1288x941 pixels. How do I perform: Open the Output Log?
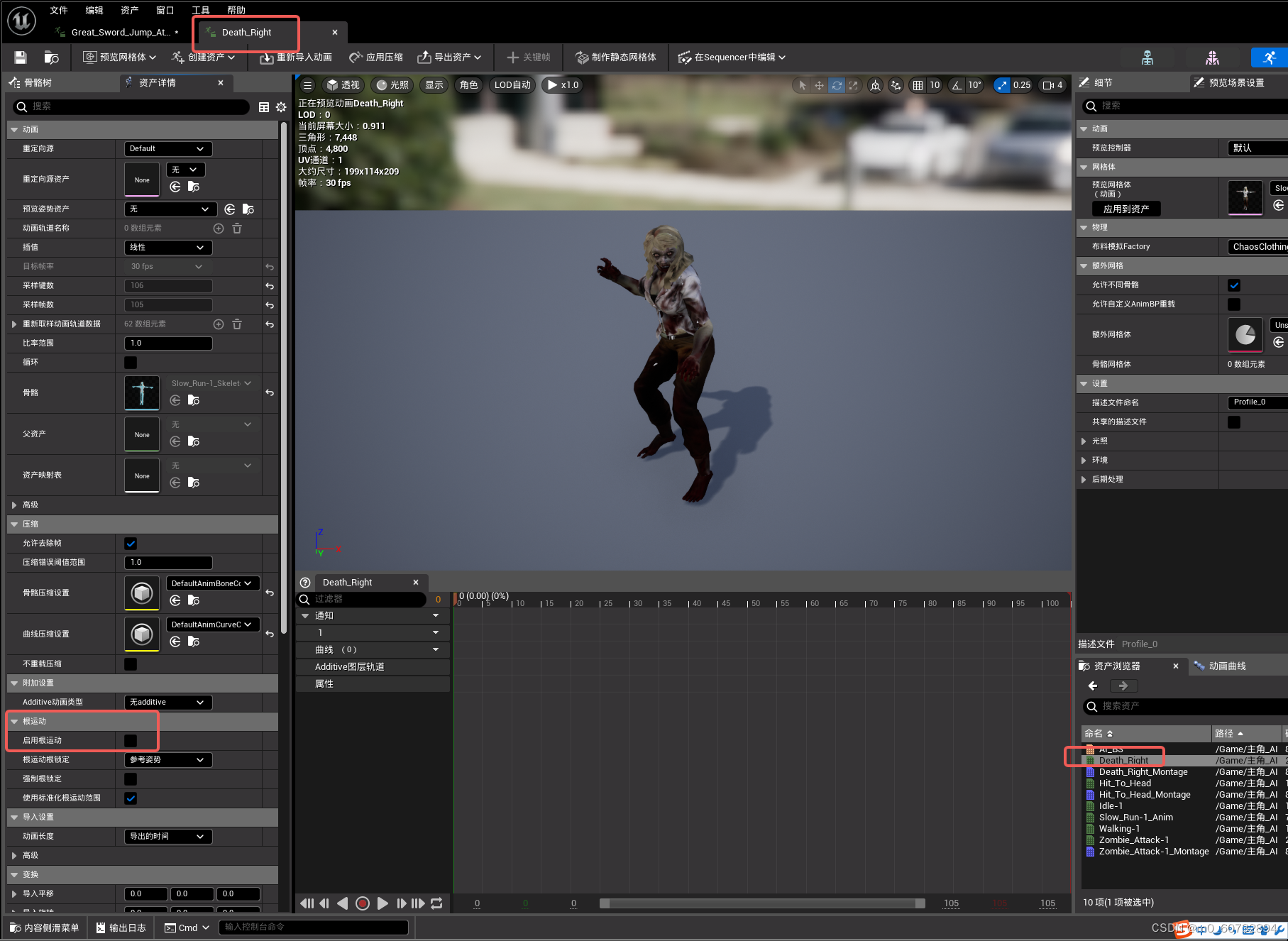pos(121,928)
